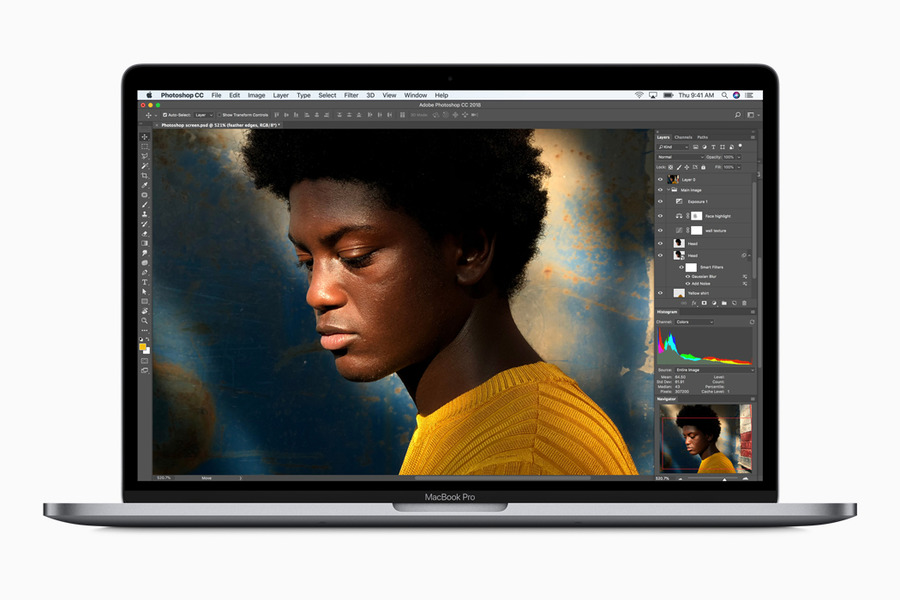
Task: Click the Navigator preview thumbnail
Action: pyautogui.click(x=705, y=438)
